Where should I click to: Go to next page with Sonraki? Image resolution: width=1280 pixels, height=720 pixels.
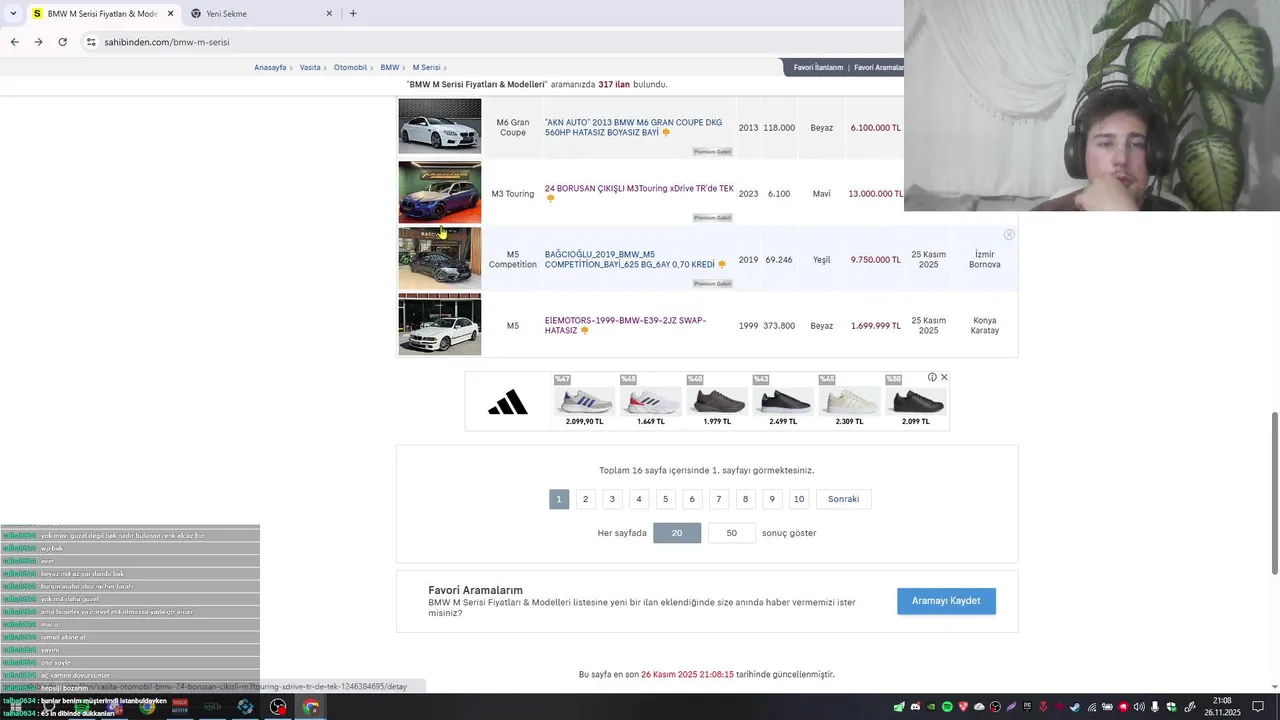pos(843,499)
